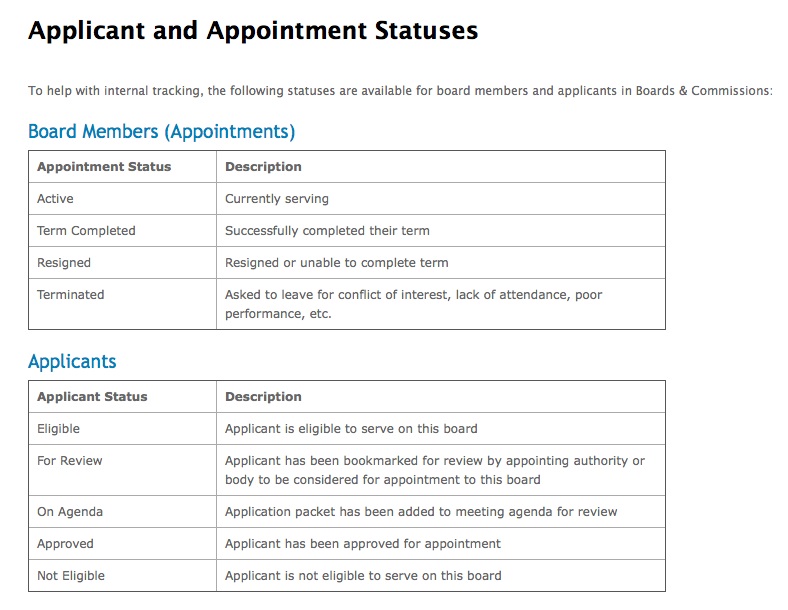Click the Board Members (Appointments) heading
The width and height of the screenshot is (788, 610).
click(x=161, y=131)
